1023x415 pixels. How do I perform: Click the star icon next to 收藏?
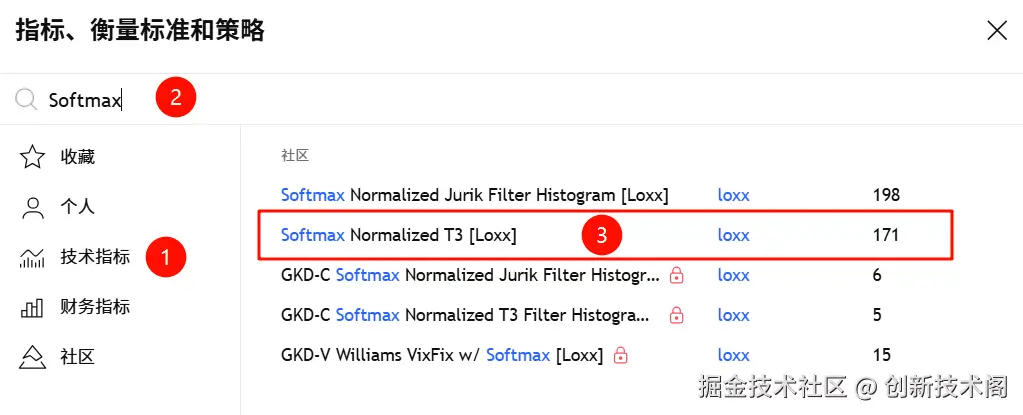pyautogui.click(x=33, y=157)
